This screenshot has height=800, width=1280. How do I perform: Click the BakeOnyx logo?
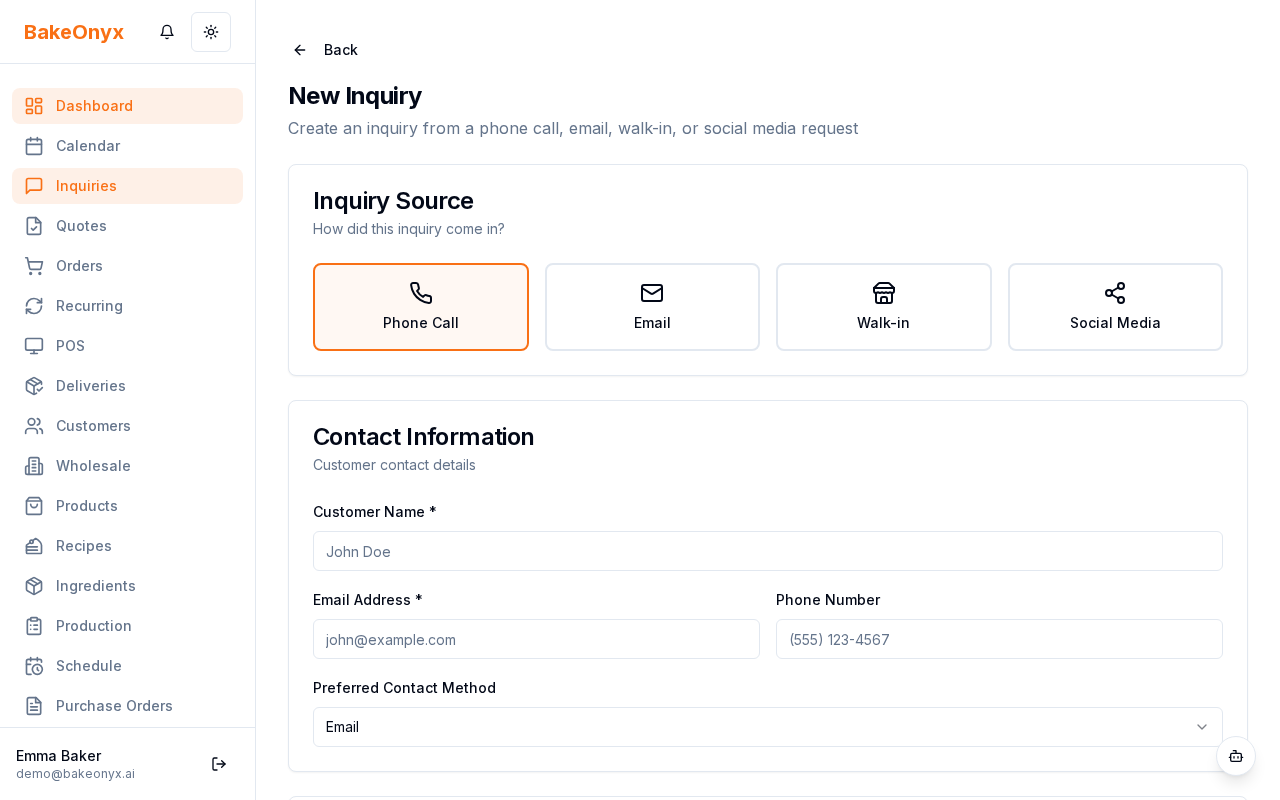tap(74, 31)
